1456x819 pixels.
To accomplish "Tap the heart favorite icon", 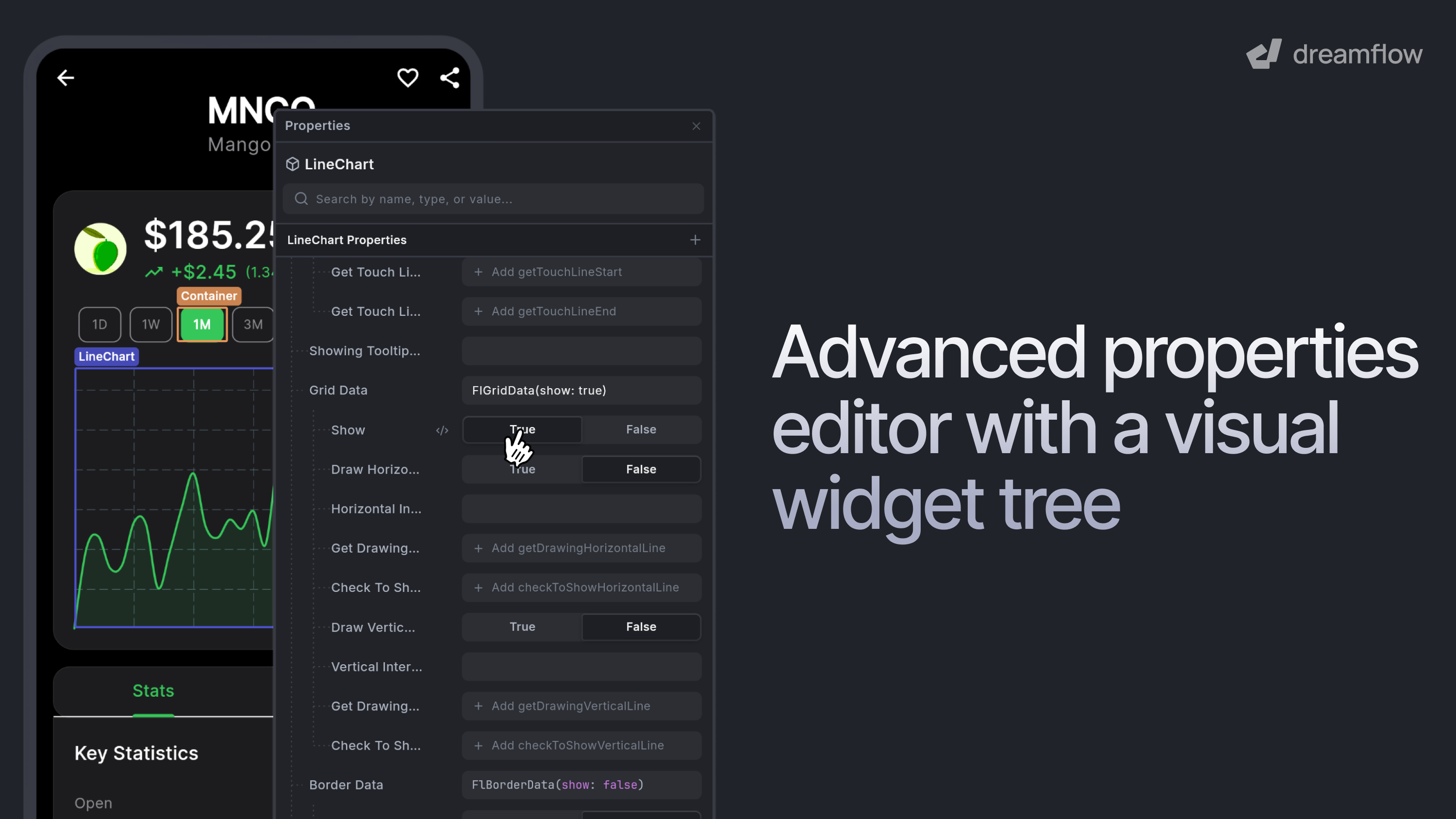I will pyautogui.click(x=408, y=78).
